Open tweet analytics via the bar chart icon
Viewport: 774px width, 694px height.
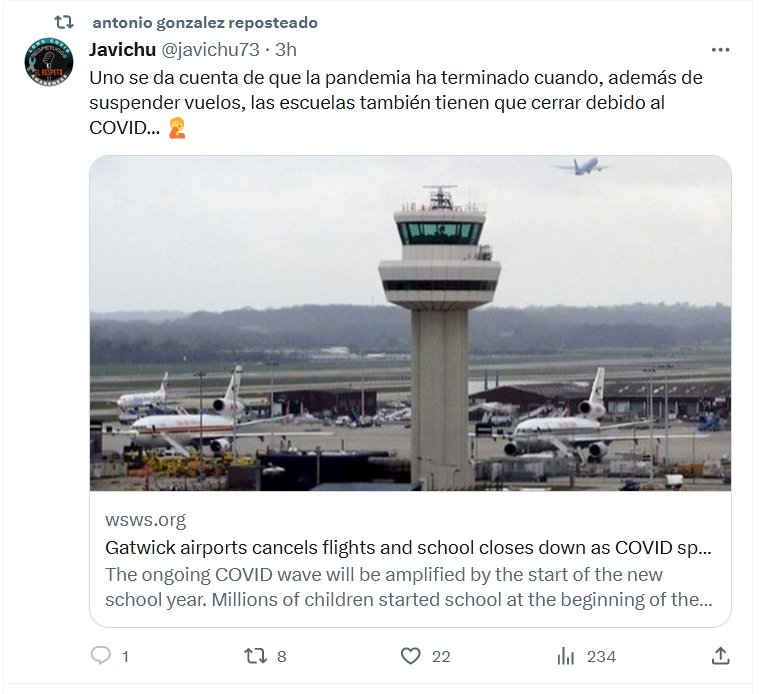tap(565, 656)
